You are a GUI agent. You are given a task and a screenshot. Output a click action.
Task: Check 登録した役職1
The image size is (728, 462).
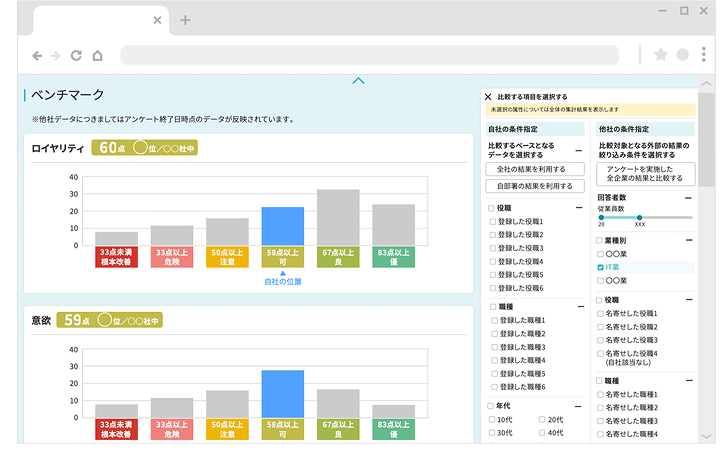(x=493, y=221)
